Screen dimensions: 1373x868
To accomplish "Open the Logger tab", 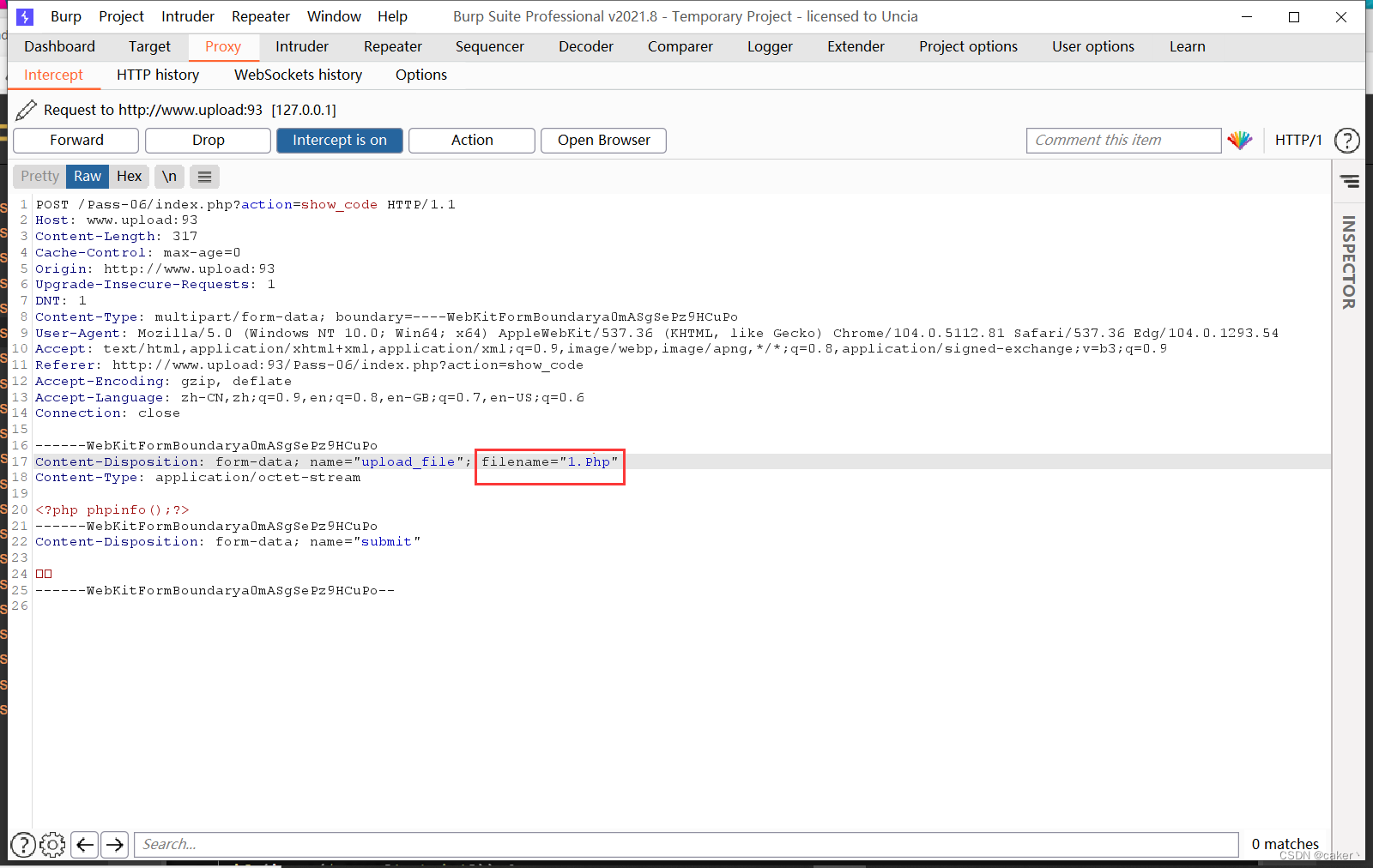I will pyautogui.click(x=770, y=47).
